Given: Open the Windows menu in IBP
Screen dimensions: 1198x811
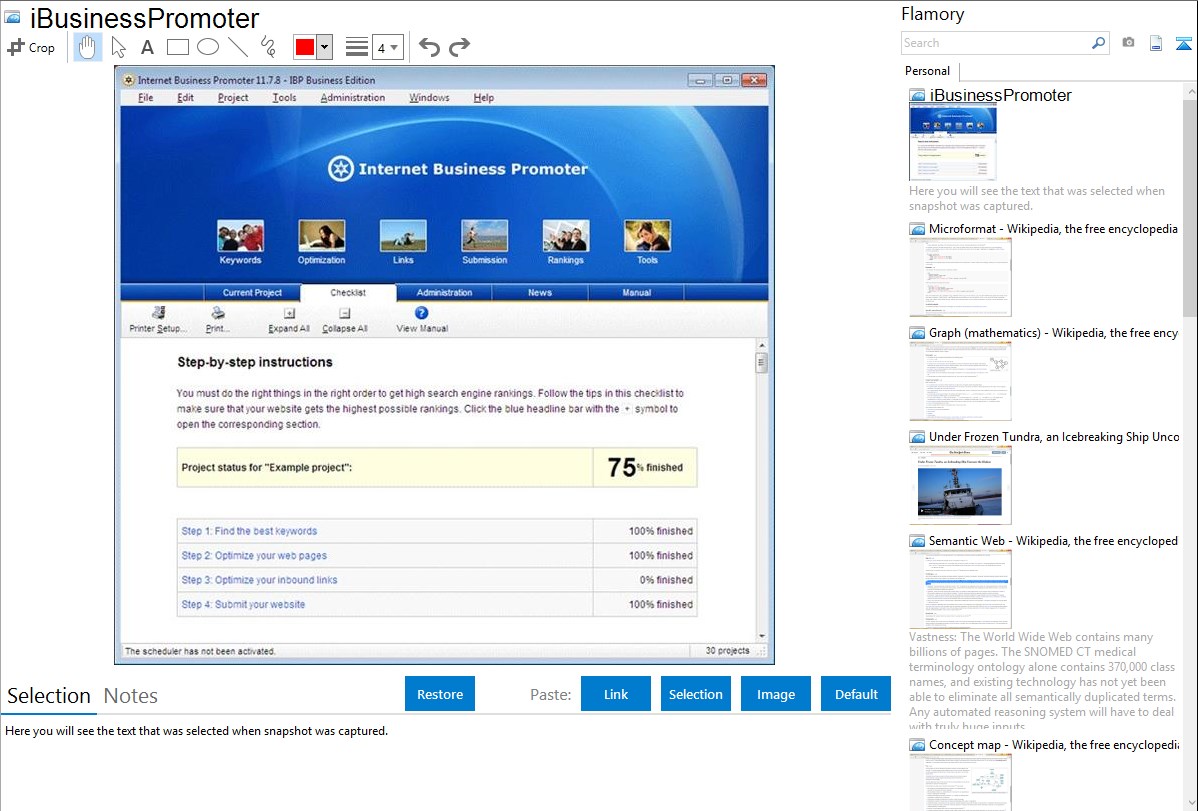Looking at the screenshot, I should point(429,98).
